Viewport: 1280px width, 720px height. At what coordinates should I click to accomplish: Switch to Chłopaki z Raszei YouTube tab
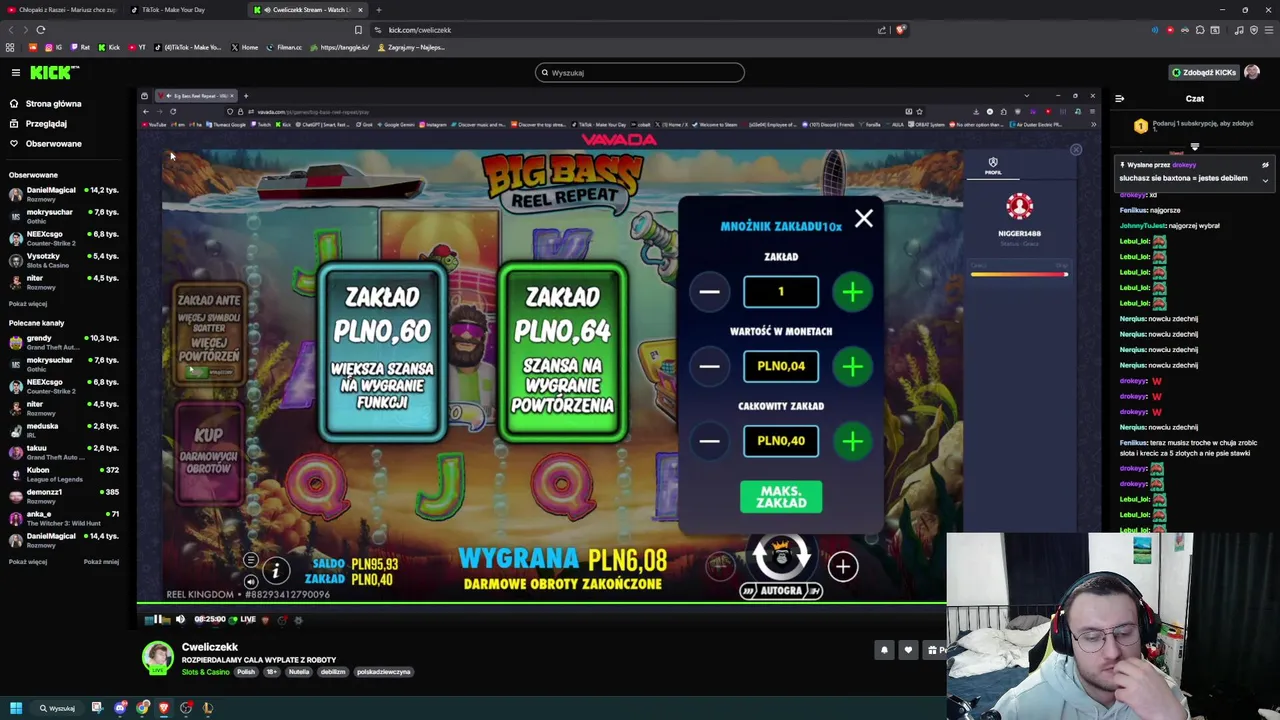coord(61,10)
